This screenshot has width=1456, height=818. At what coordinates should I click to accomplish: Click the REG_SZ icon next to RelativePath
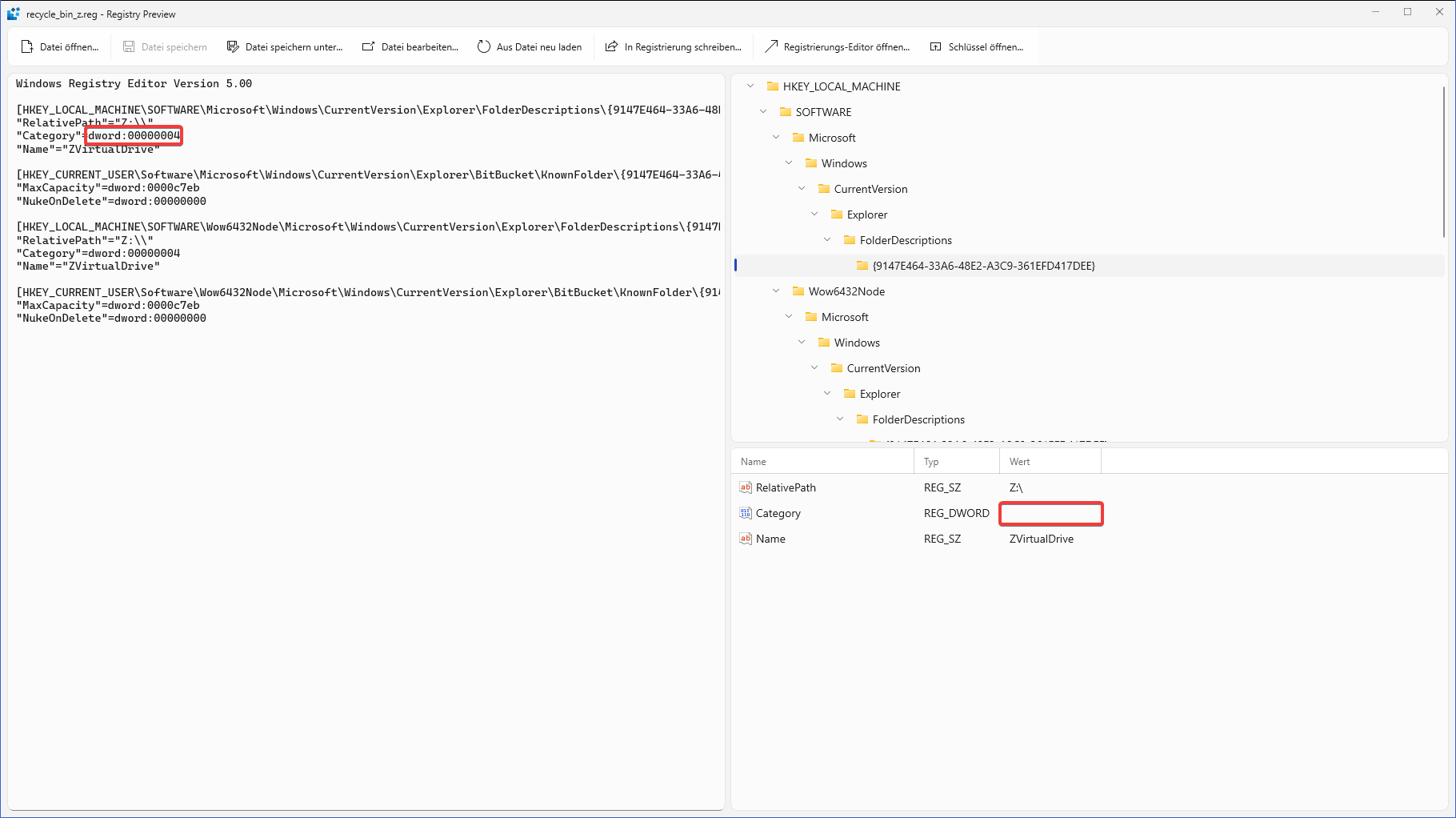746,487
